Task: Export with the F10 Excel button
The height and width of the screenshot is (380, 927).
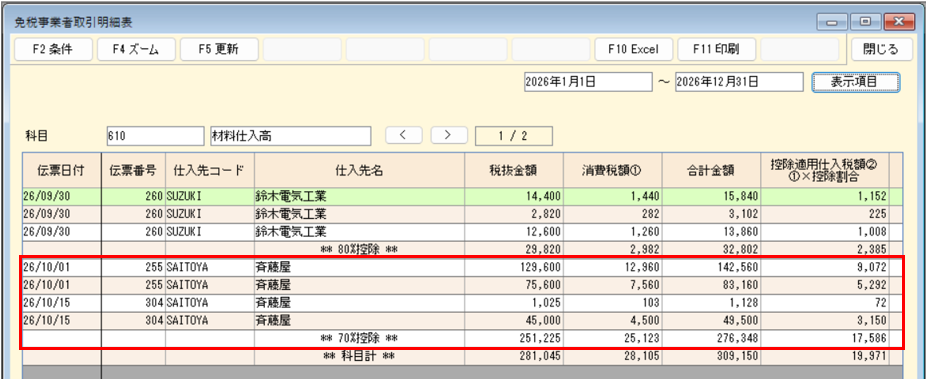Action: 633,50
